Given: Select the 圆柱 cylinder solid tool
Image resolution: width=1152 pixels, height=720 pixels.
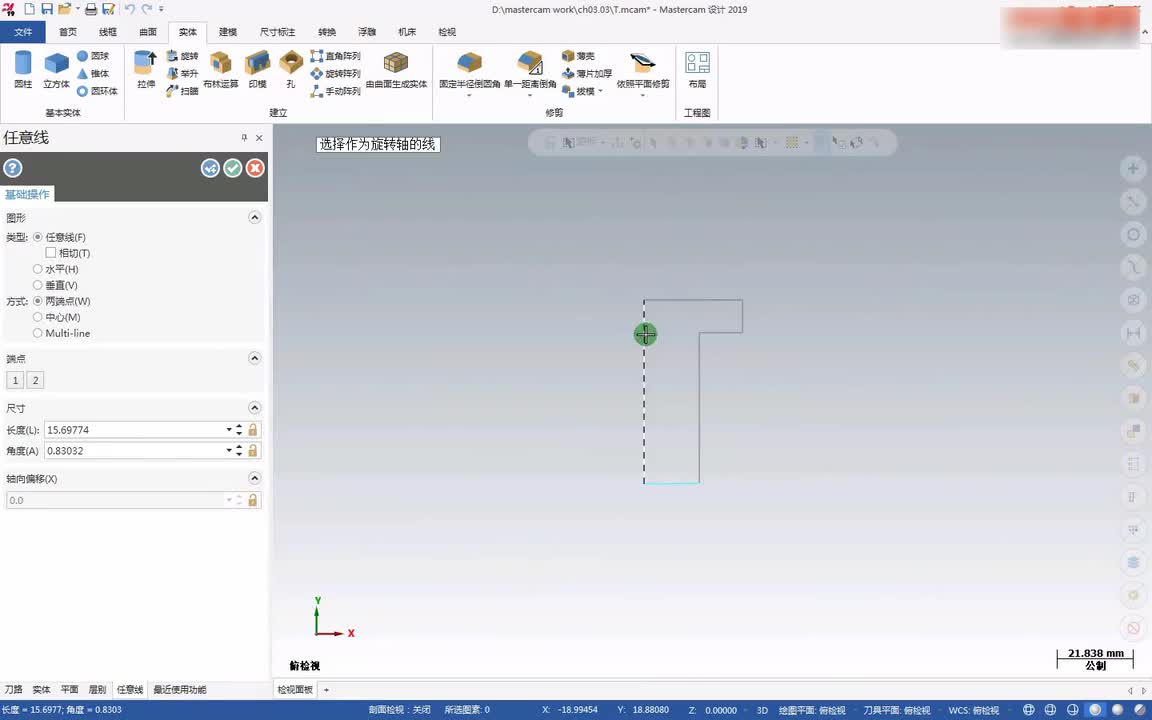Looking at the screenshot, I should coord(23,69).
